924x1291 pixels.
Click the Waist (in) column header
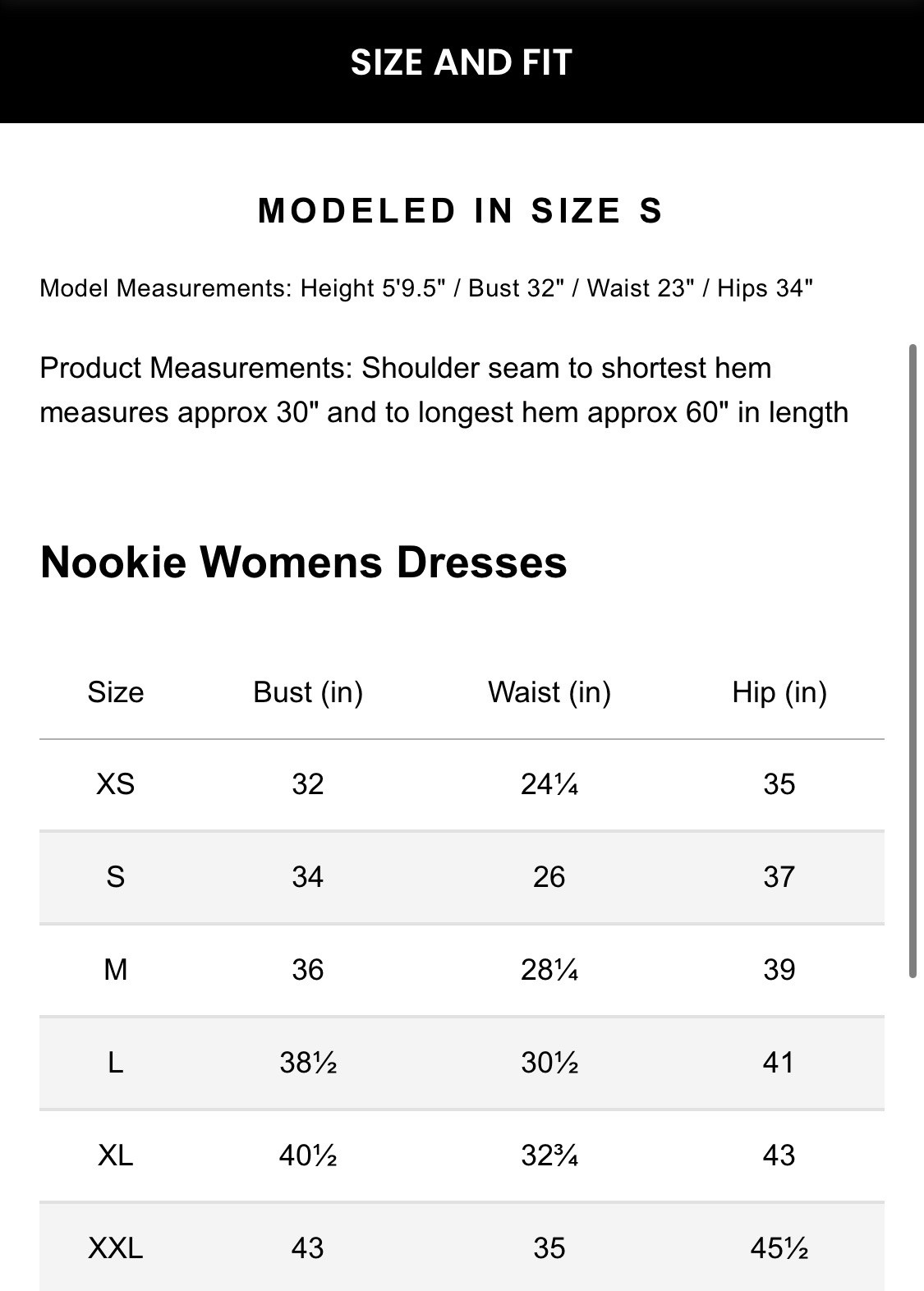[x=549, y=692]
